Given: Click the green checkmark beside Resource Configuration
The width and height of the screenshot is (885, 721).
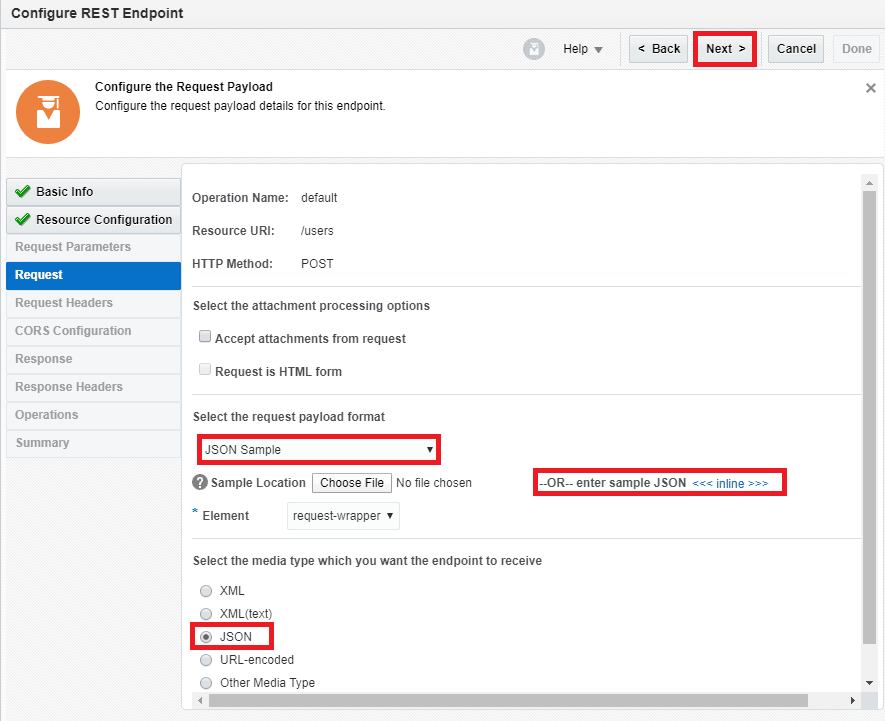Looking at the screenshot, I should [x=23, y=220].
